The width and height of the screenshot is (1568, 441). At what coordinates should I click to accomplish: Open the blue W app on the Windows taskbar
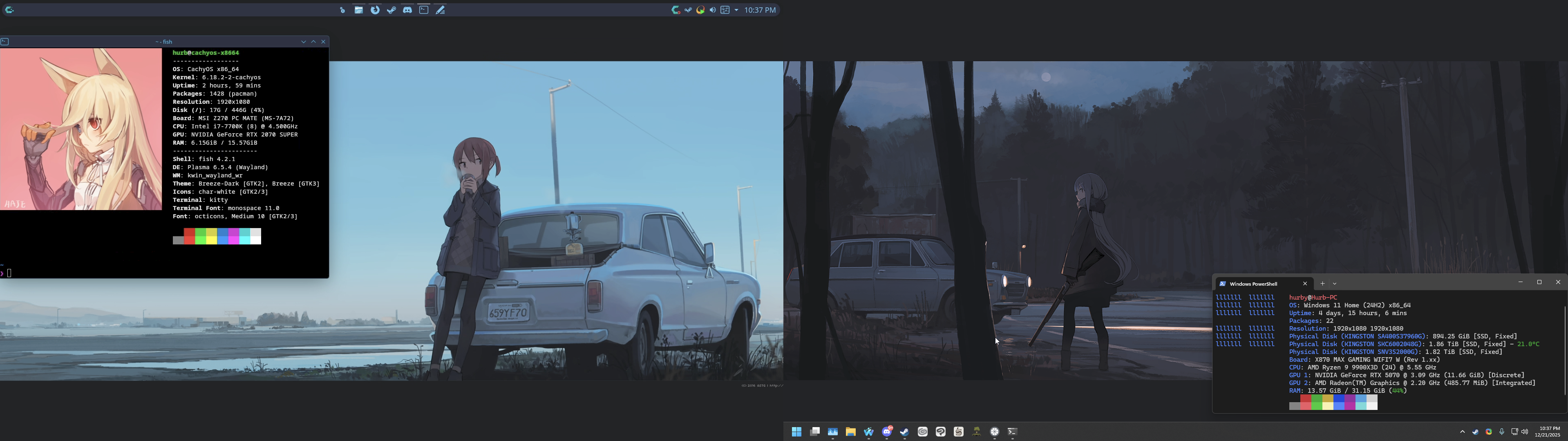coord(869,432)
